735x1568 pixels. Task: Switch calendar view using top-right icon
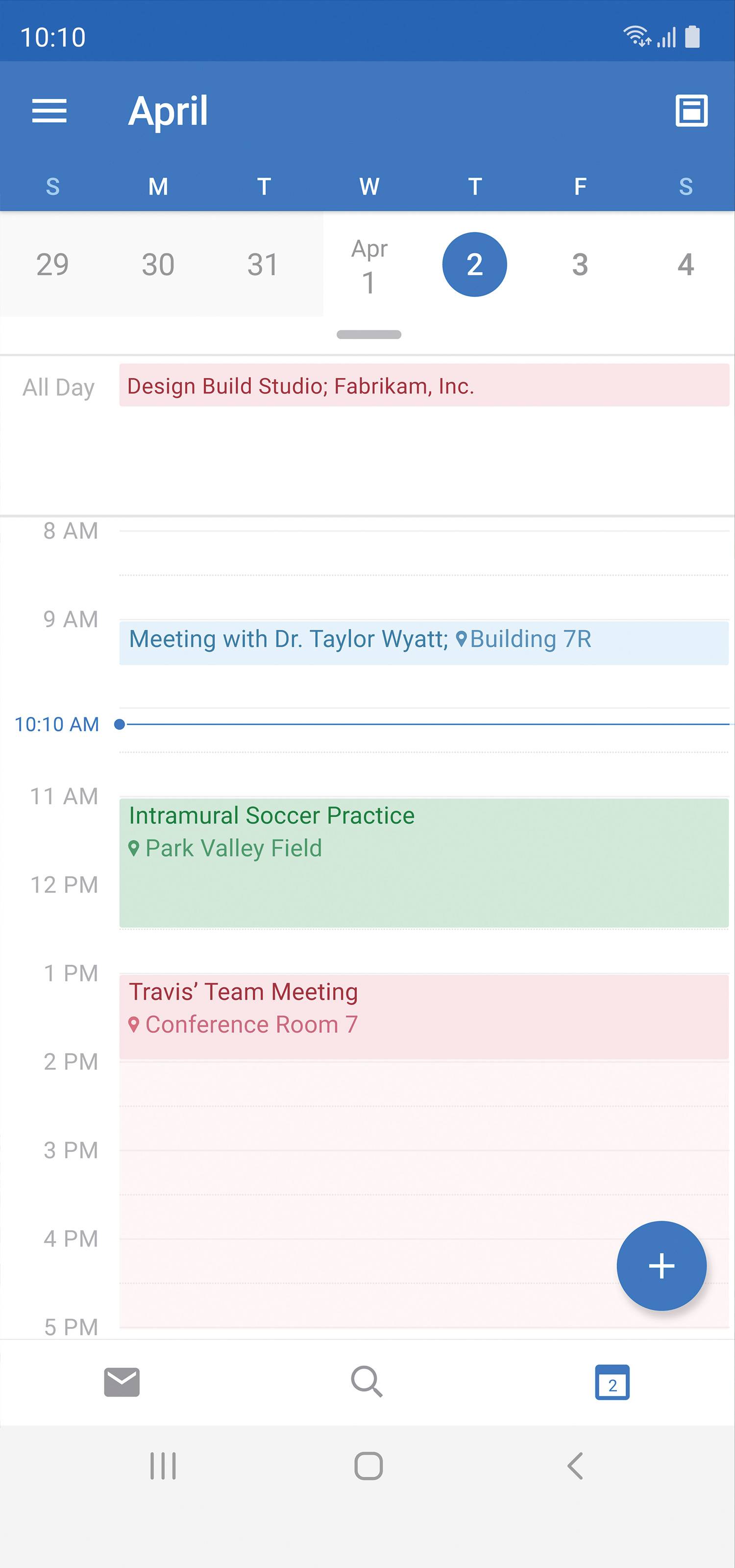coord(691,111)
